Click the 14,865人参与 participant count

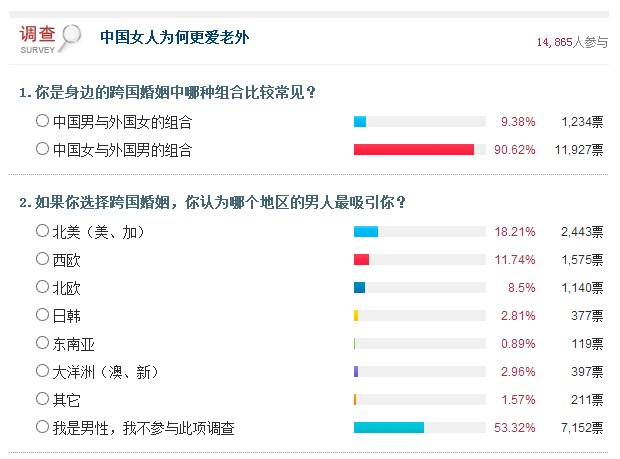click(572, 42)
